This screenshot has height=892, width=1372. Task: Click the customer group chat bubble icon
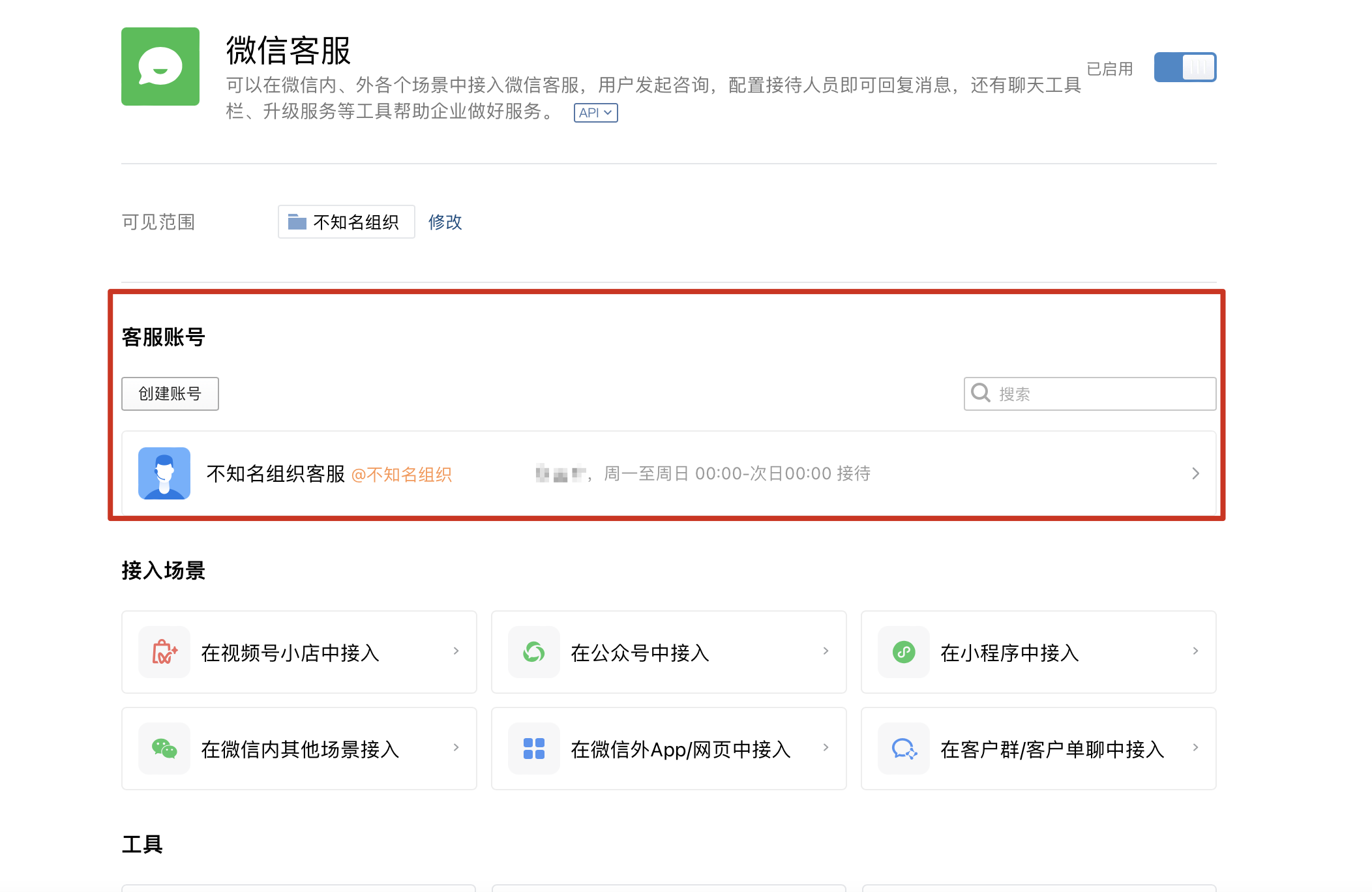(x=904, y=749)
